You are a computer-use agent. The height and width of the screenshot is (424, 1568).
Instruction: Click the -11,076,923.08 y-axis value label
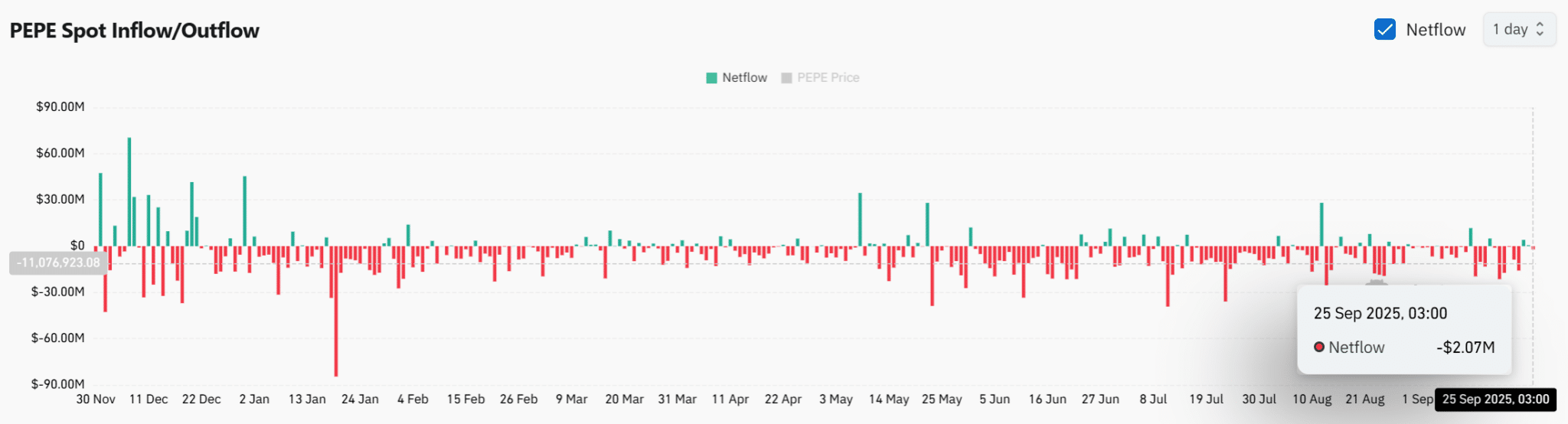coord(58,263)
